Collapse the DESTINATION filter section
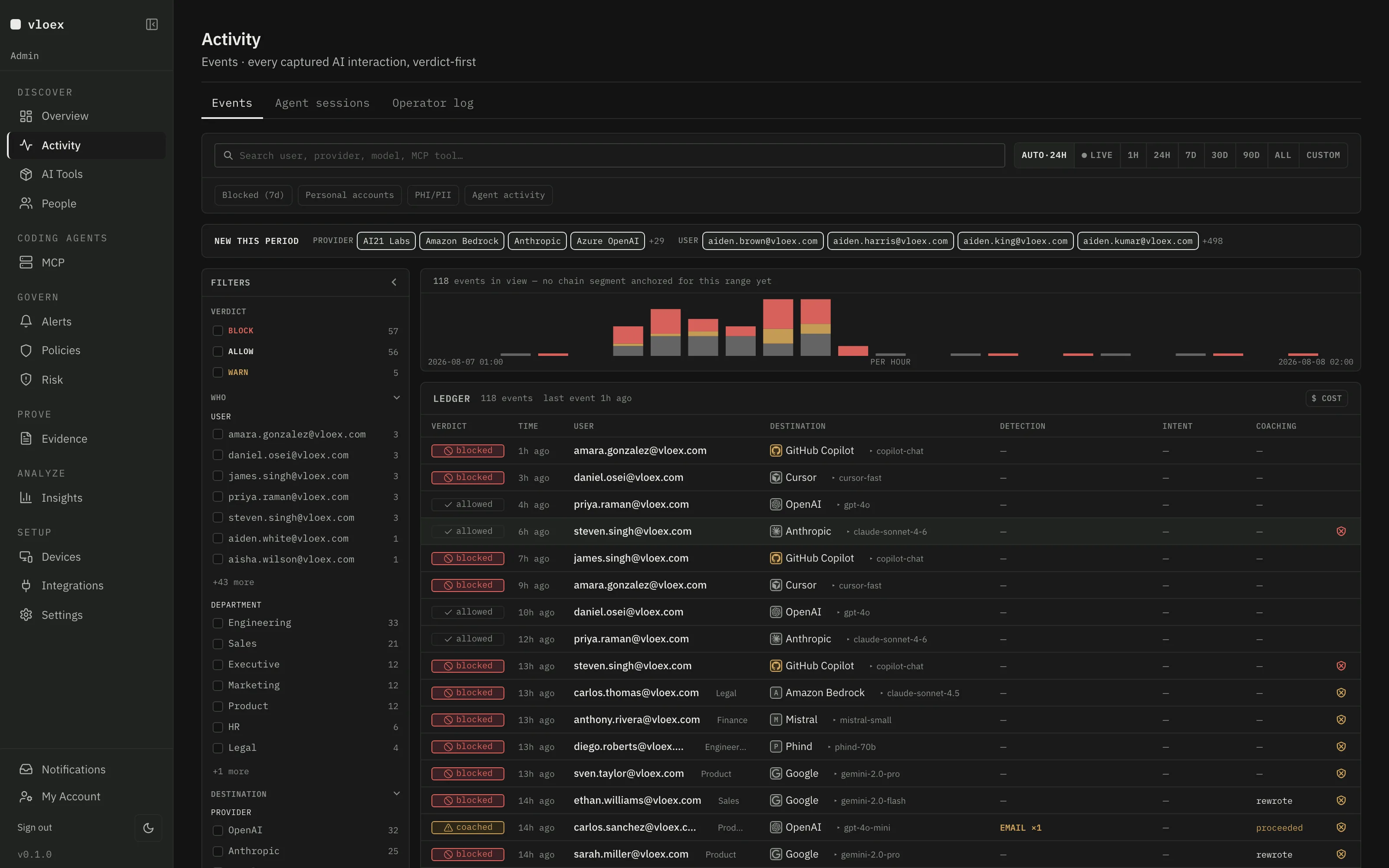This screenshot has width=1389, height=868. click(x=396, y=794)
